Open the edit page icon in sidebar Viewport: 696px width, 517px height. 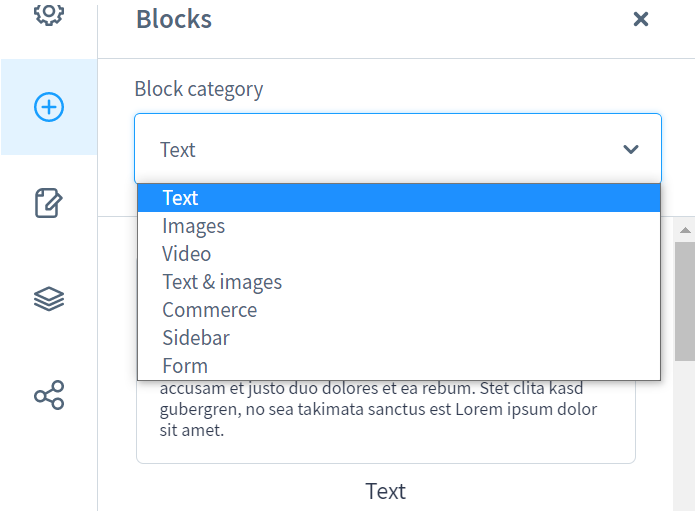pos(49,203)
